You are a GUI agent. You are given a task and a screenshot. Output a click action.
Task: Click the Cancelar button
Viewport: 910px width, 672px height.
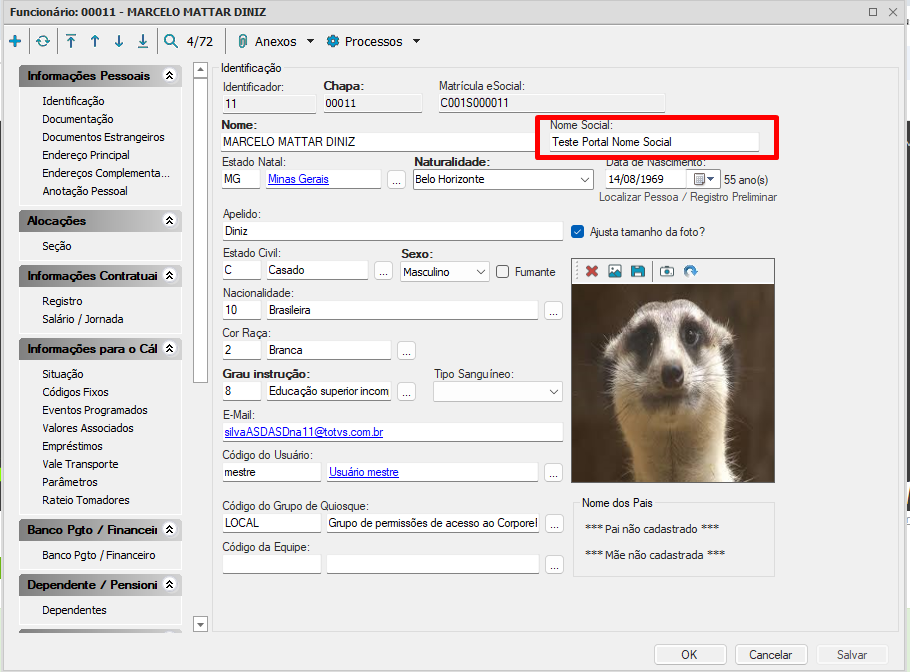pos(771,655)
